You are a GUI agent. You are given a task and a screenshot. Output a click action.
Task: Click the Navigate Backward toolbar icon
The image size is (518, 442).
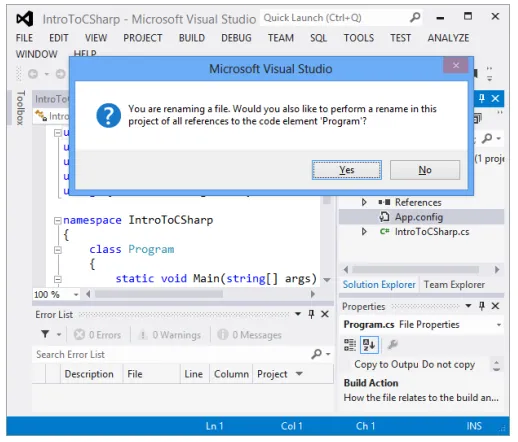coord(33,74)
